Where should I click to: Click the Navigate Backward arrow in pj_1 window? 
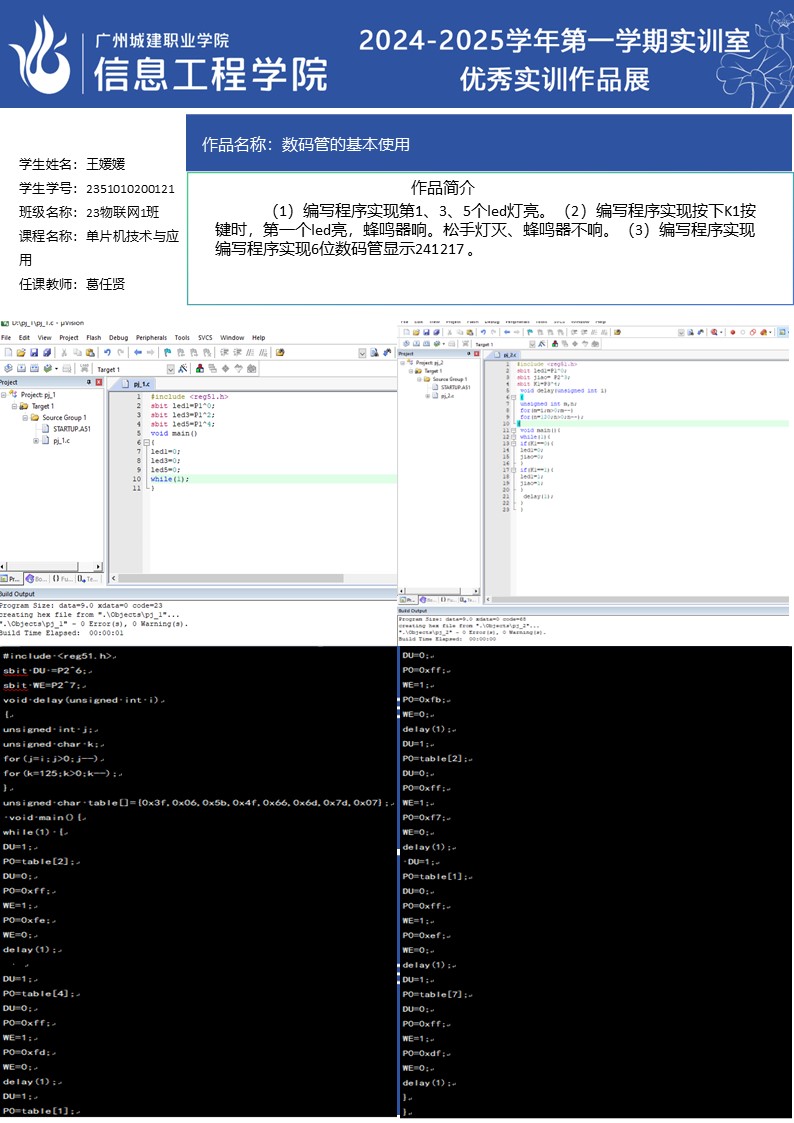tap(137, 352)
